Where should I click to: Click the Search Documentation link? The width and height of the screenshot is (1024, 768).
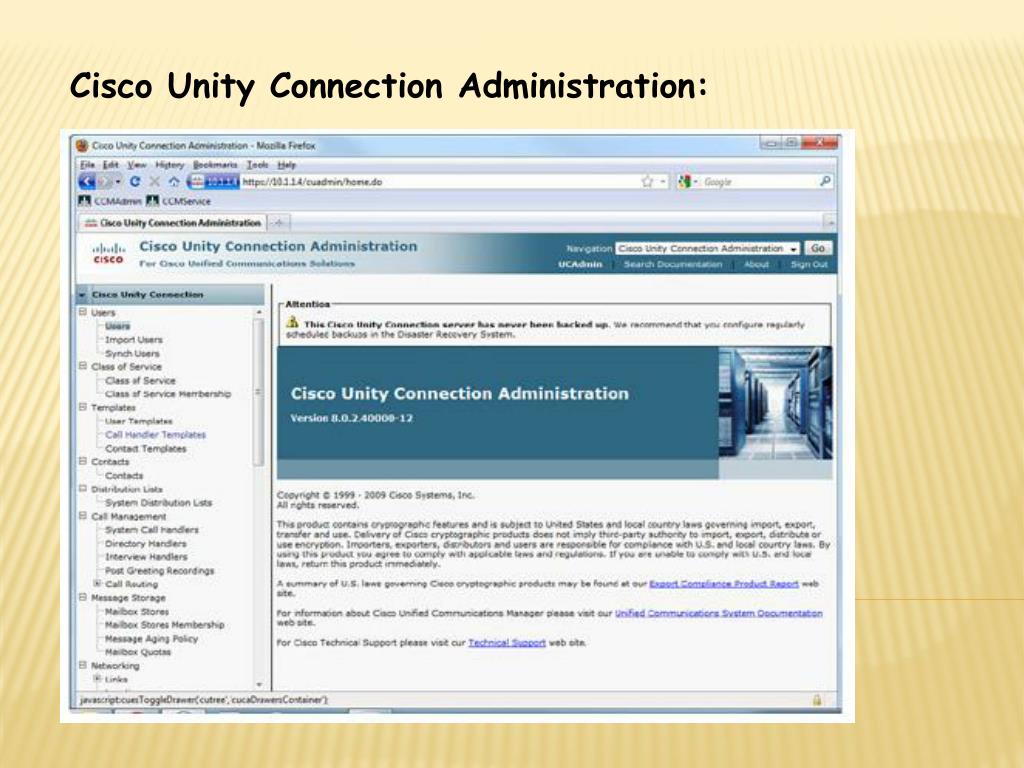673,264
